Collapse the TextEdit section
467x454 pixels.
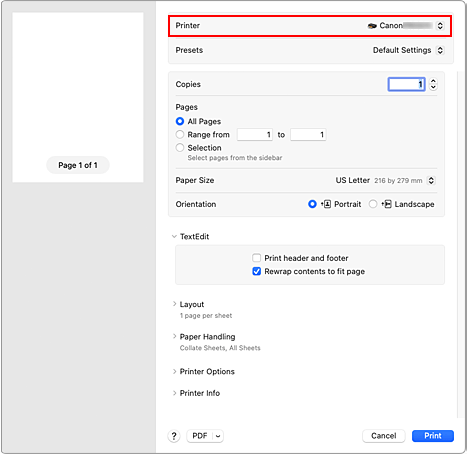174,236
